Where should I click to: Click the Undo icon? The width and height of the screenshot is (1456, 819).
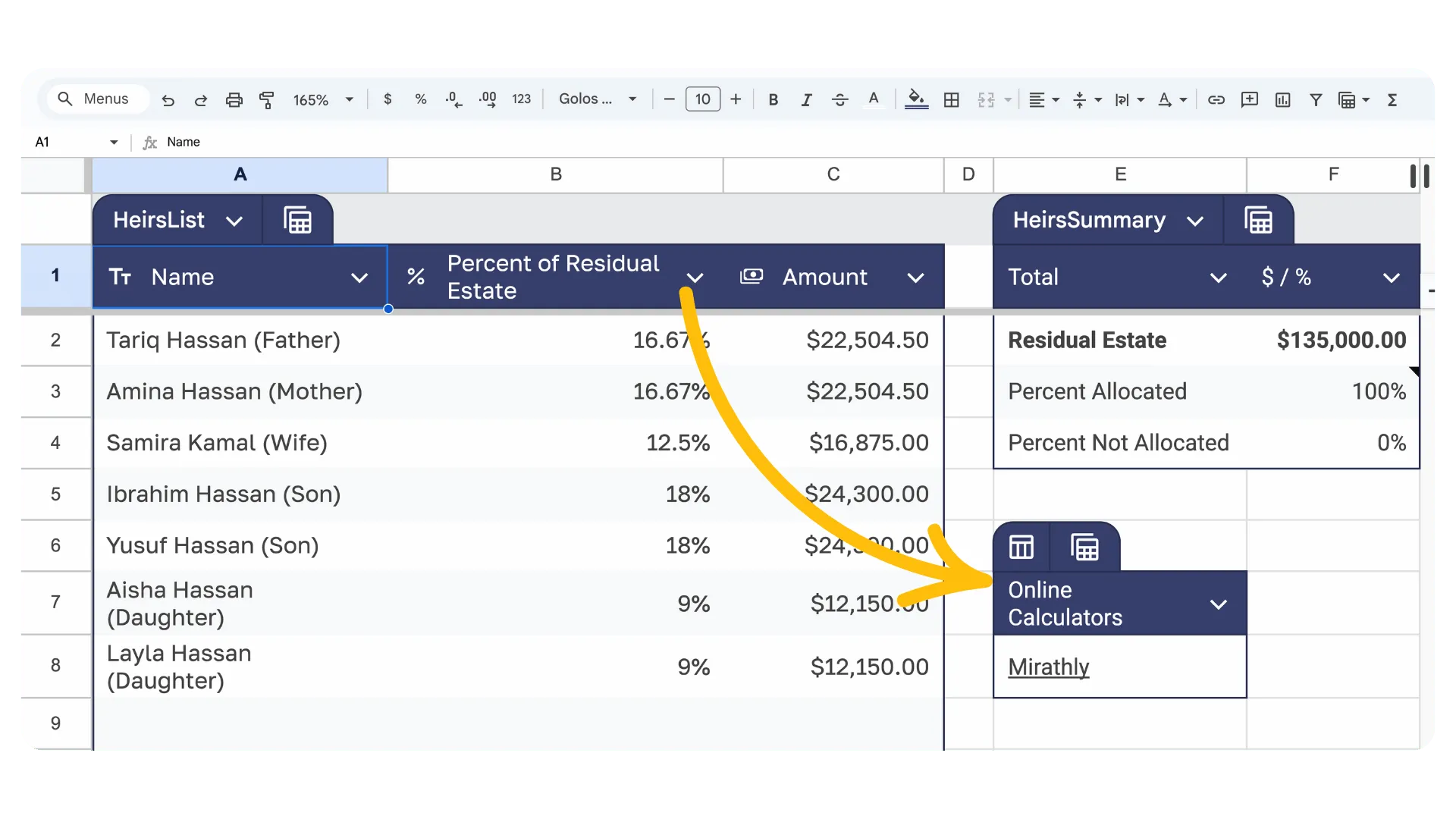click(168, 100)
